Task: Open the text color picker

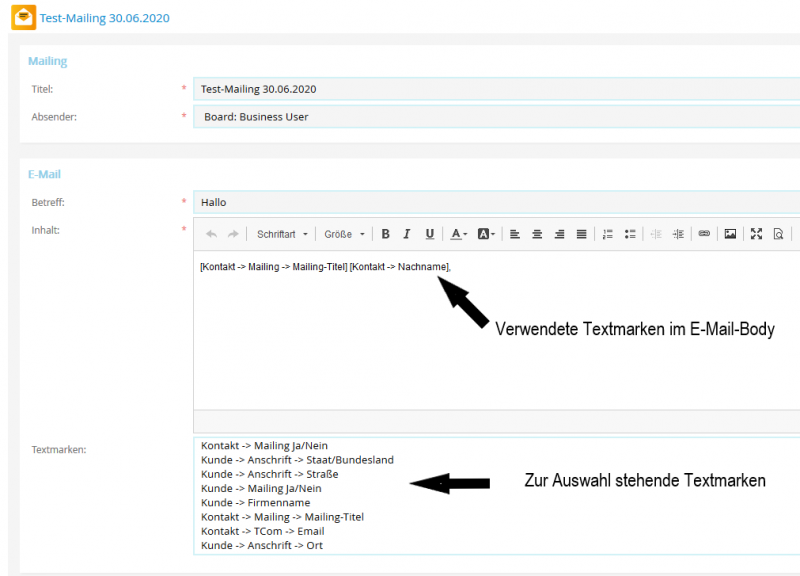Action: point(458,234)
